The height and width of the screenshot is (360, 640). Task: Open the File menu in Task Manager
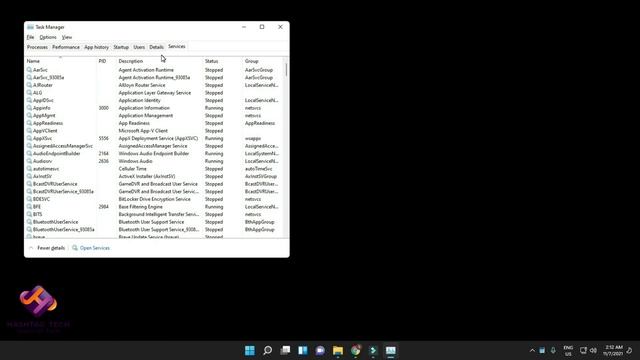tap(30, 37)
